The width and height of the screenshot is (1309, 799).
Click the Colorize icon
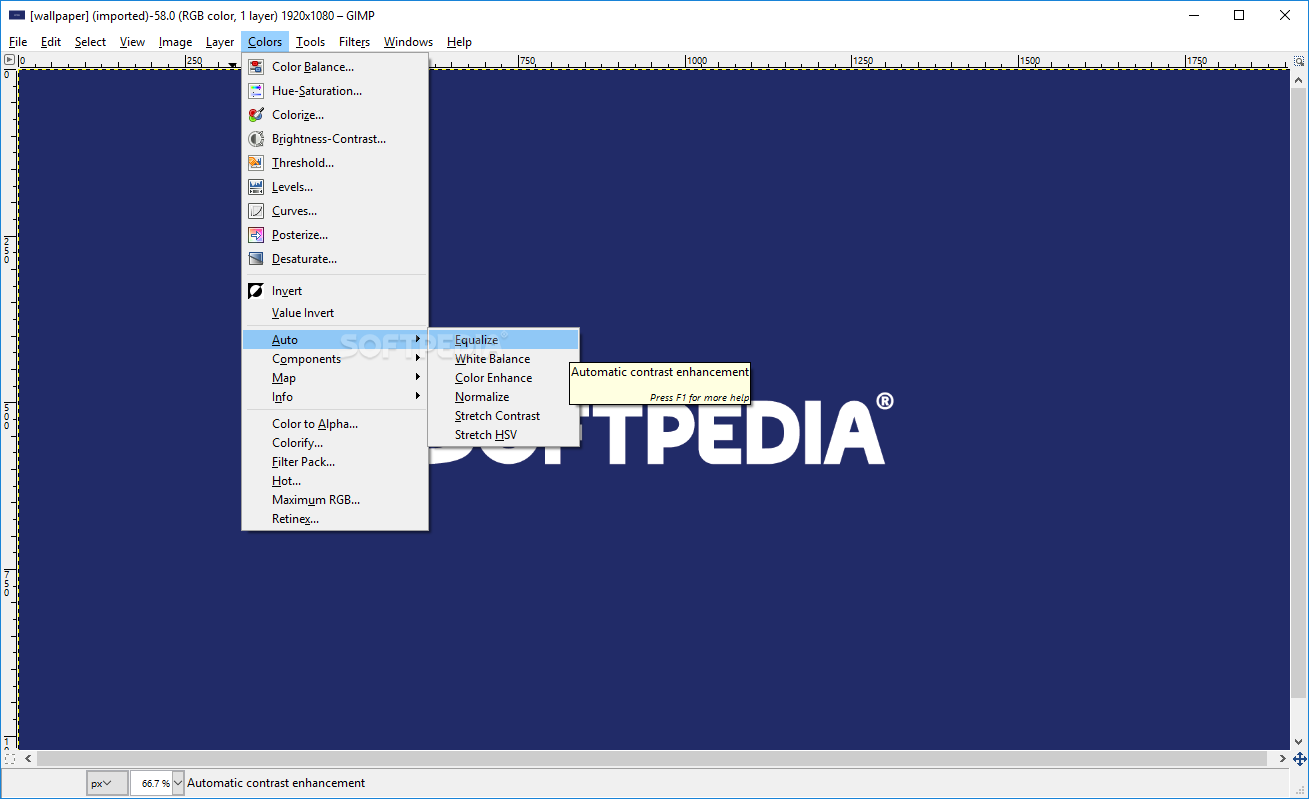[256, 115]
